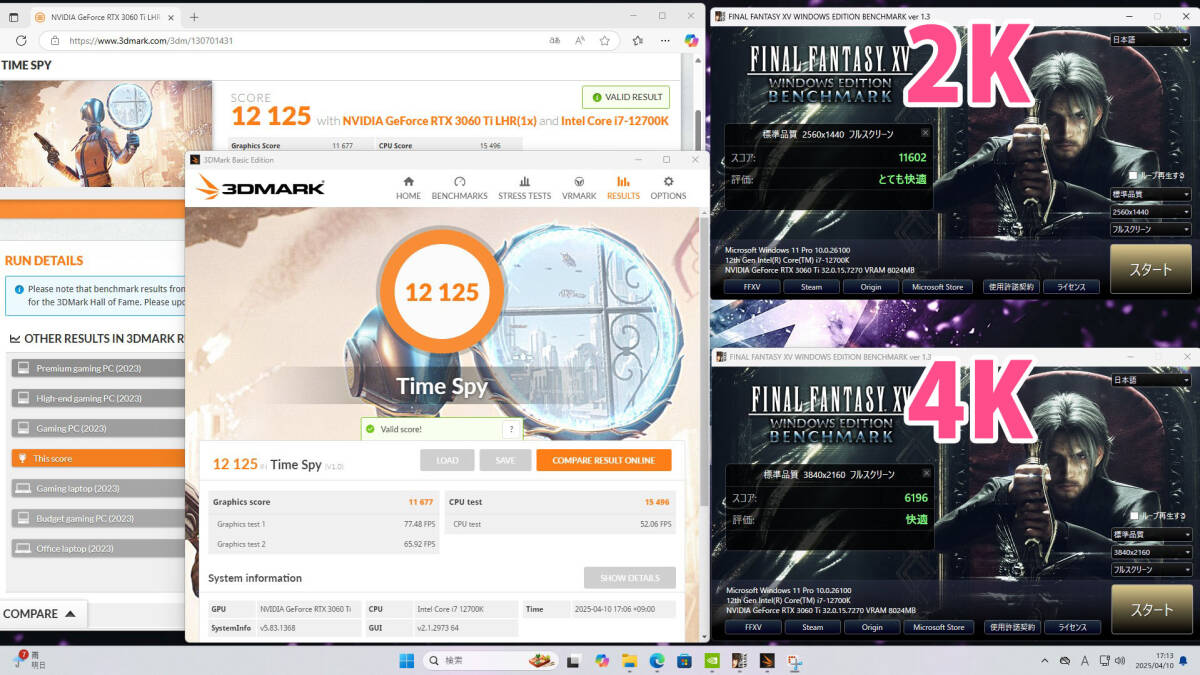
Task: Open HOME in 3DMark navigation
Action: (408, 188)
